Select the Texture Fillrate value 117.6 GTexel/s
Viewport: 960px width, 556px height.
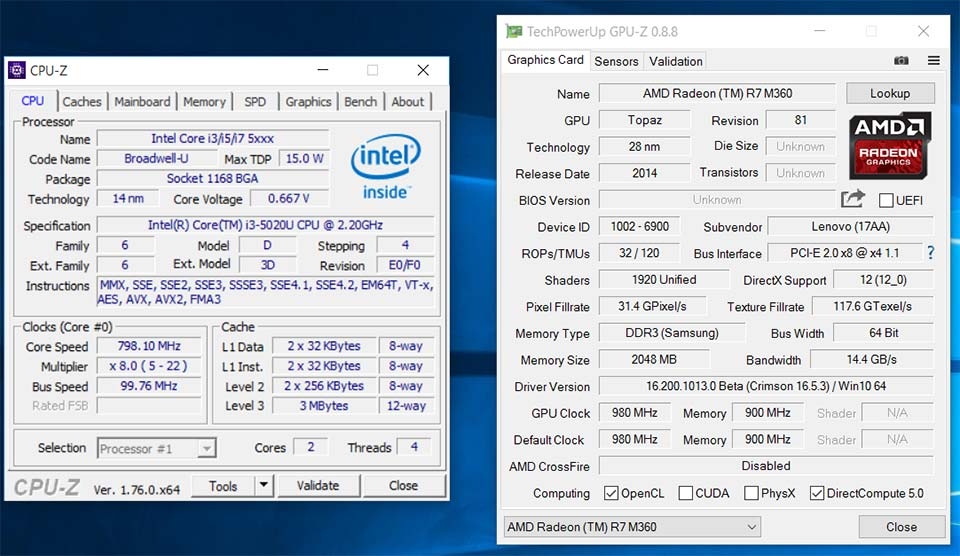[872, 306]
